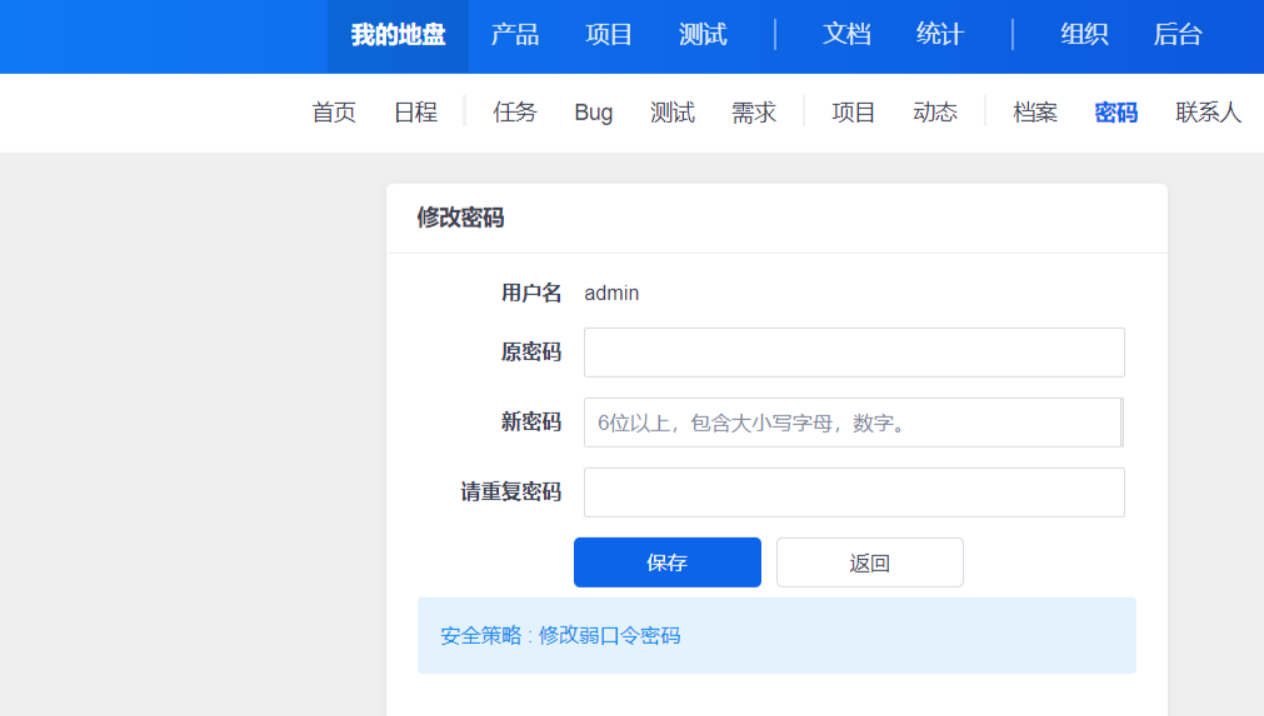Open the 统计 main menu
1264x716 pixels.
pos(940,36)
